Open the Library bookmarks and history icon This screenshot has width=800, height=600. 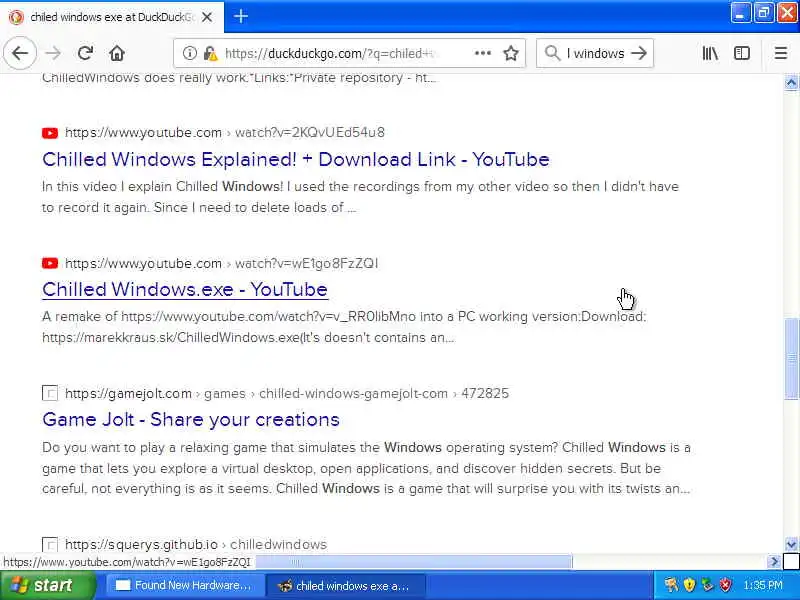(710, 53)
